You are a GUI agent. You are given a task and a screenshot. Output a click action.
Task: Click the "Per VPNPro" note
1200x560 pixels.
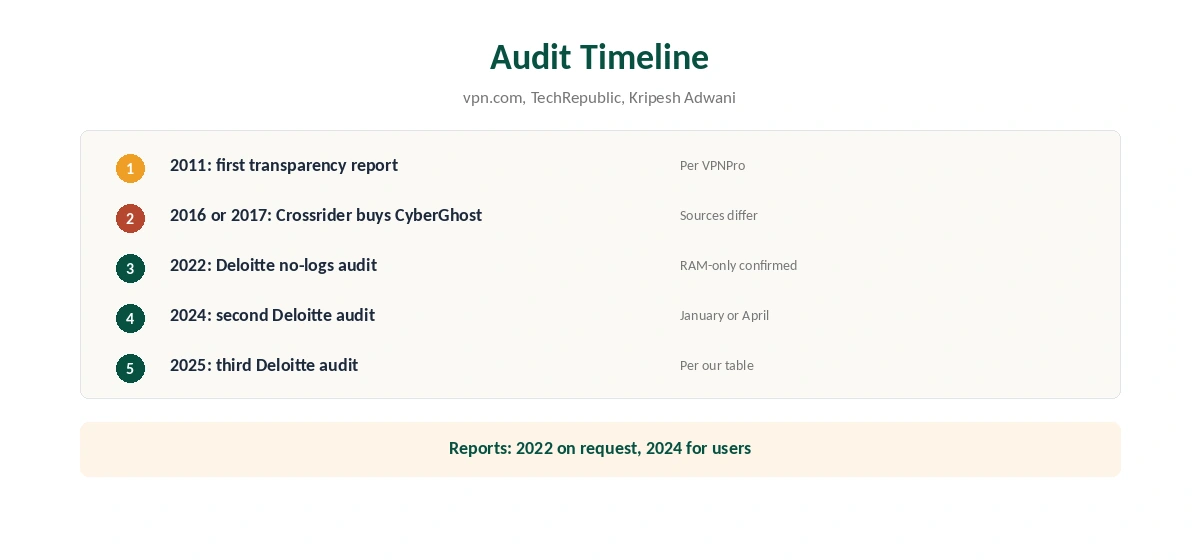(x=712, y=165)
